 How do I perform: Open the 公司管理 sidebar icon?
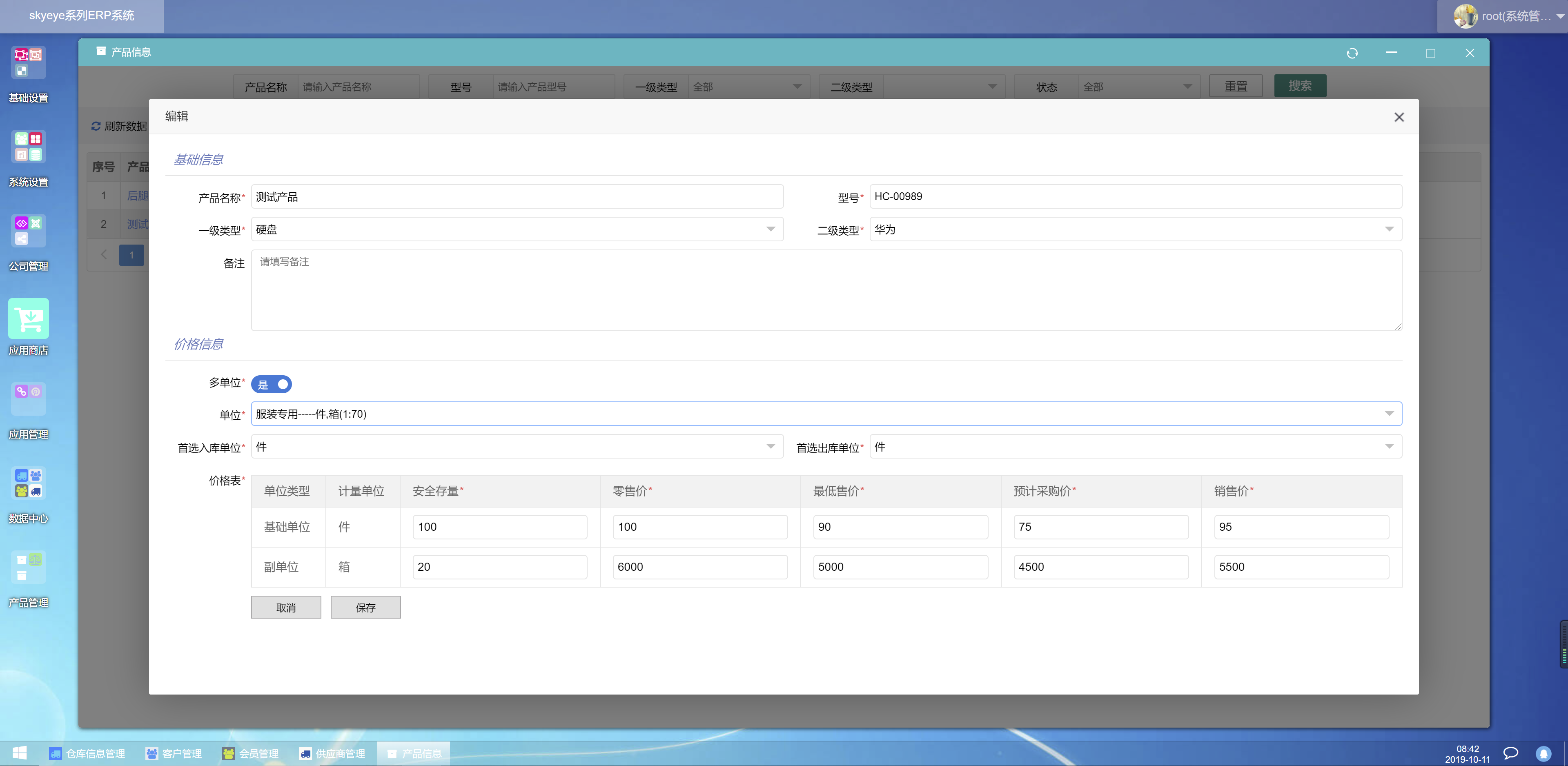(28, 232)
